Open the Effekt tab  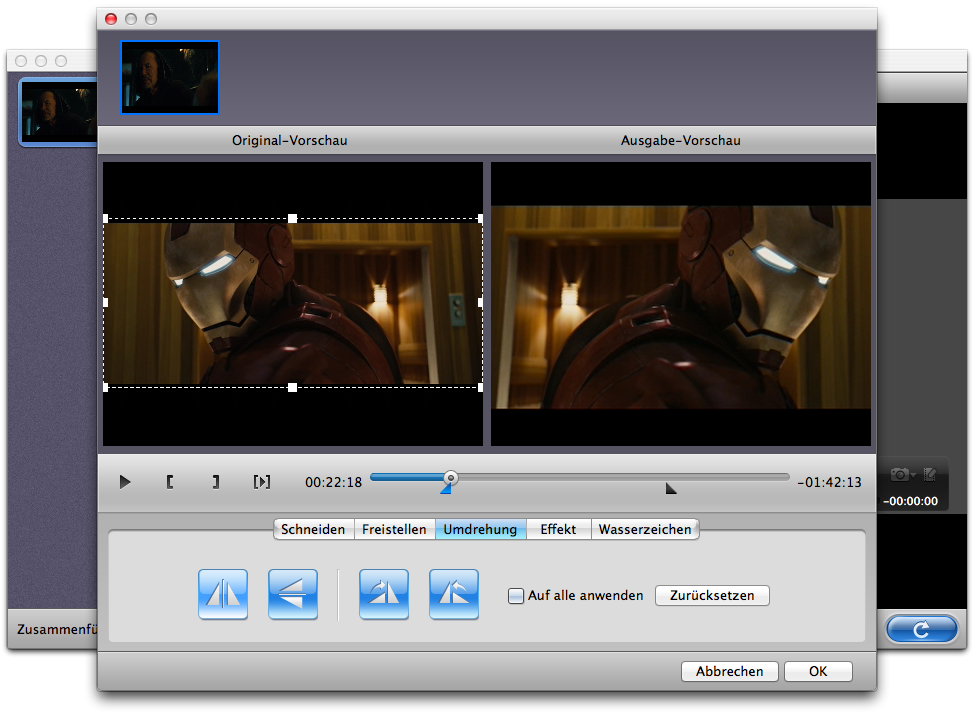point(558,530)
